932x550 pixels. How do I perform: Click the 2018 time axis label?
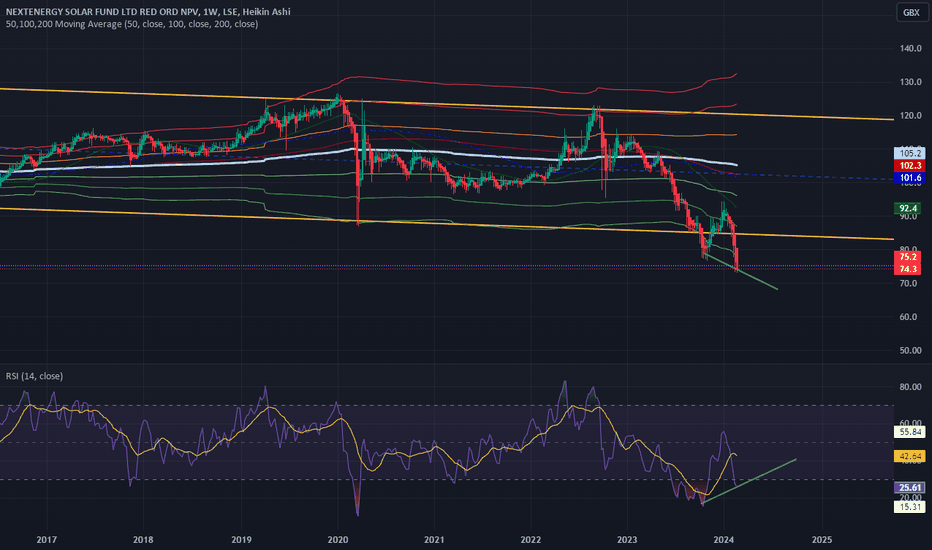143,540
